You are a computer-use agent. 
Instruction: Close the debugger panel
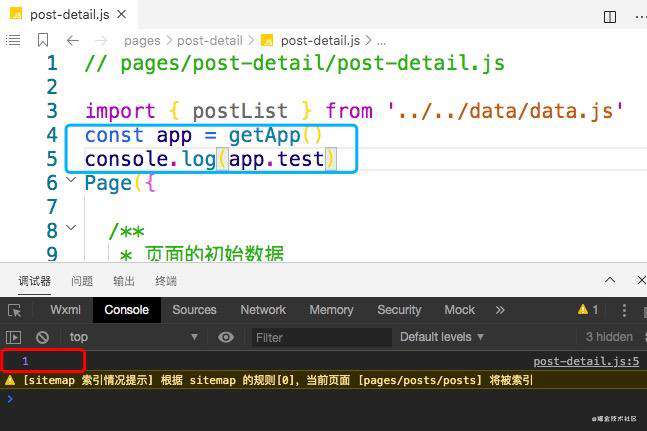coord(641,280)
